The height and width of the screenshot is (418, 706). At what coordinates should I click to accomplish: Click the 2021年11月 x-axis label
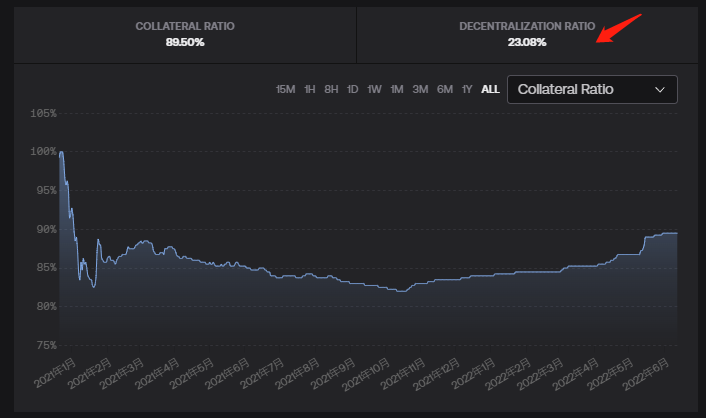pyautogui.click(x=403, y=374)
